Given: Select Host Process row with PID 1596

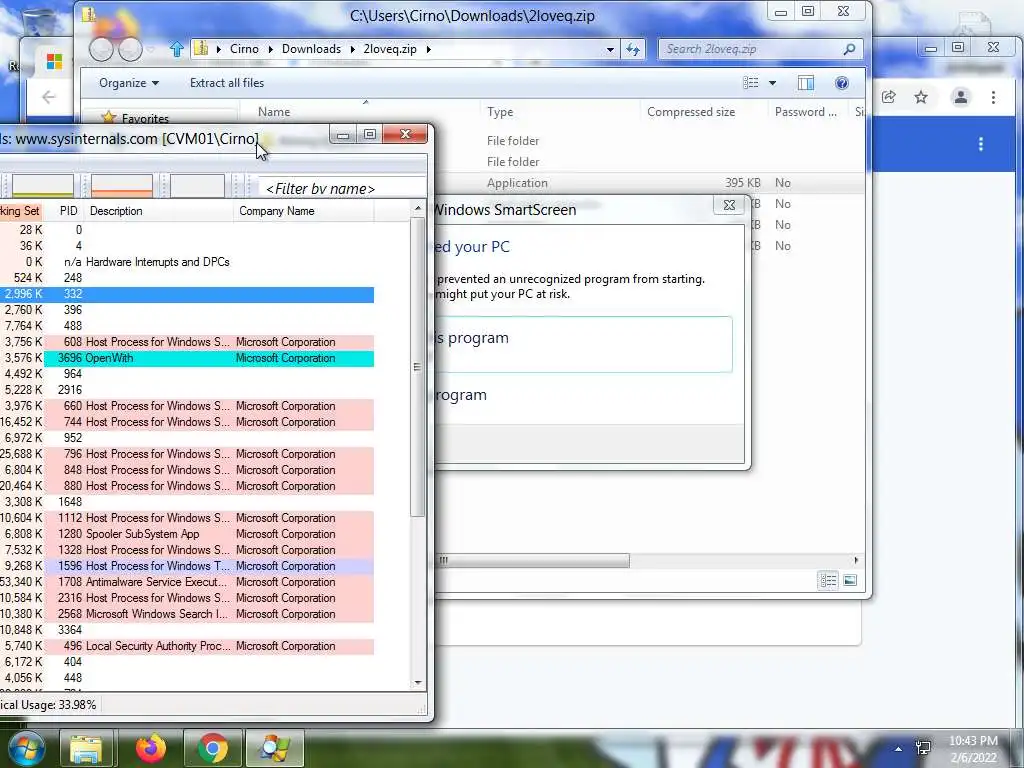Looking at the screenshot, I should [187, 566].
